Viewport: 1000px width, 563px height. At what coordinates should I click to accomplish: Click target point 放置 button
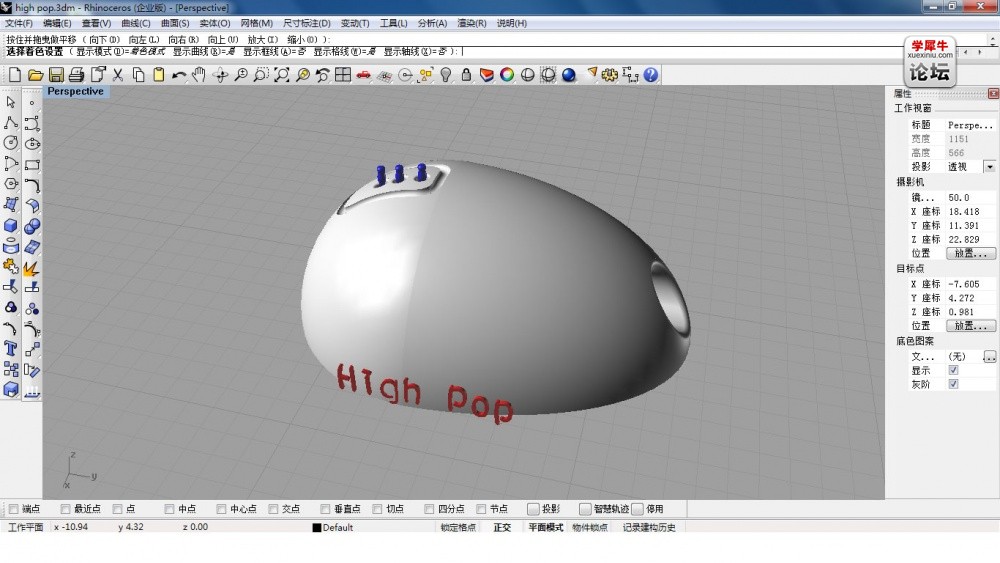click(x=971, y=326)
